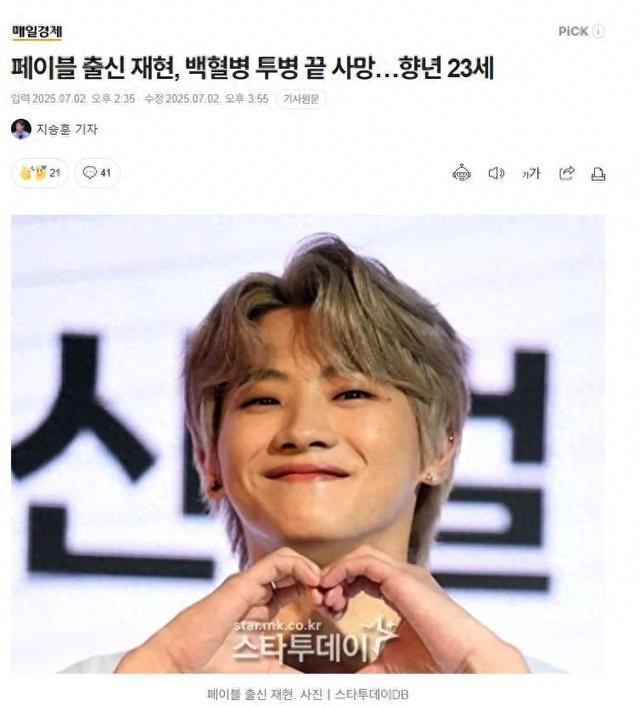Screen dimensions: 640x706
Task: Click the photo caption 스타투데이DB
Action: click(372, 694)
